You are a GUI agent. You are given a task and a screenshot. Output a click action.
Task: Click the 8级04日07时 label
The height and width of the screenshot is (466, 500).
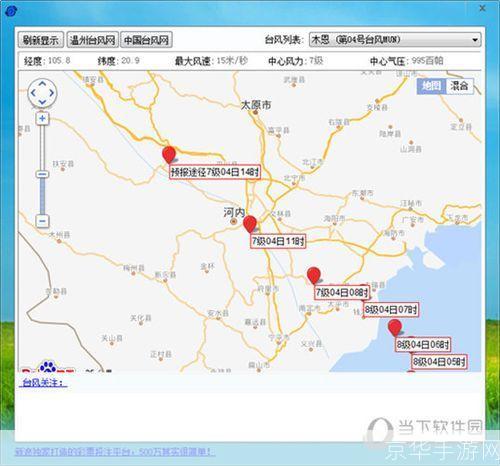(391, 310)
